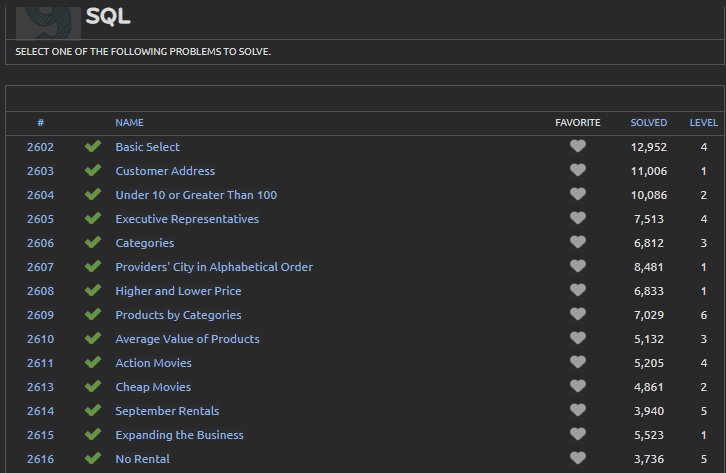Open Products by Categories problem
Image resolution: width=726 pixels, height=473 pixels.
(178, 315)
